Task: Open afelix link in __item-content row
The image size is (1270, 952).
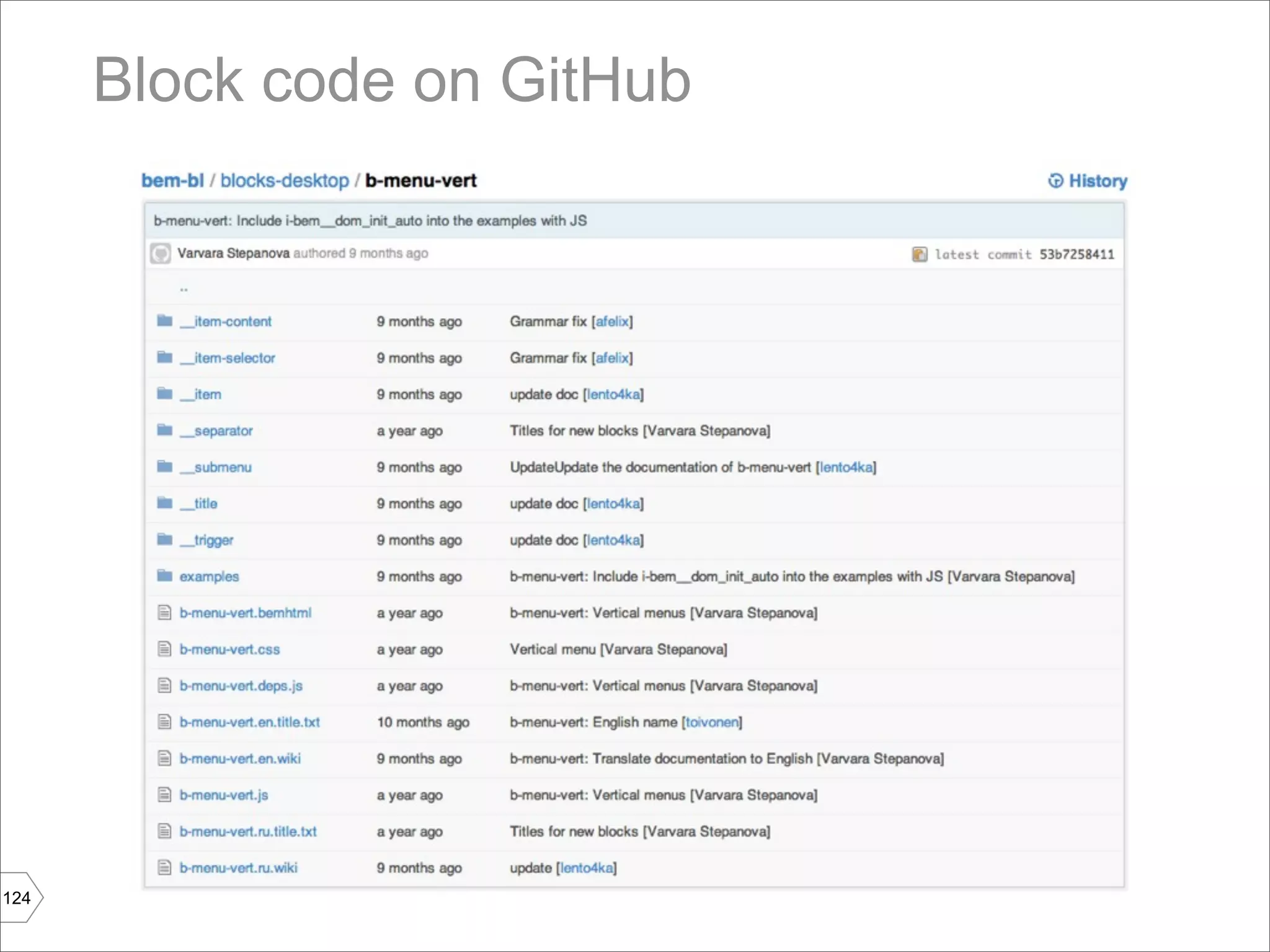Action: [612, 322]
